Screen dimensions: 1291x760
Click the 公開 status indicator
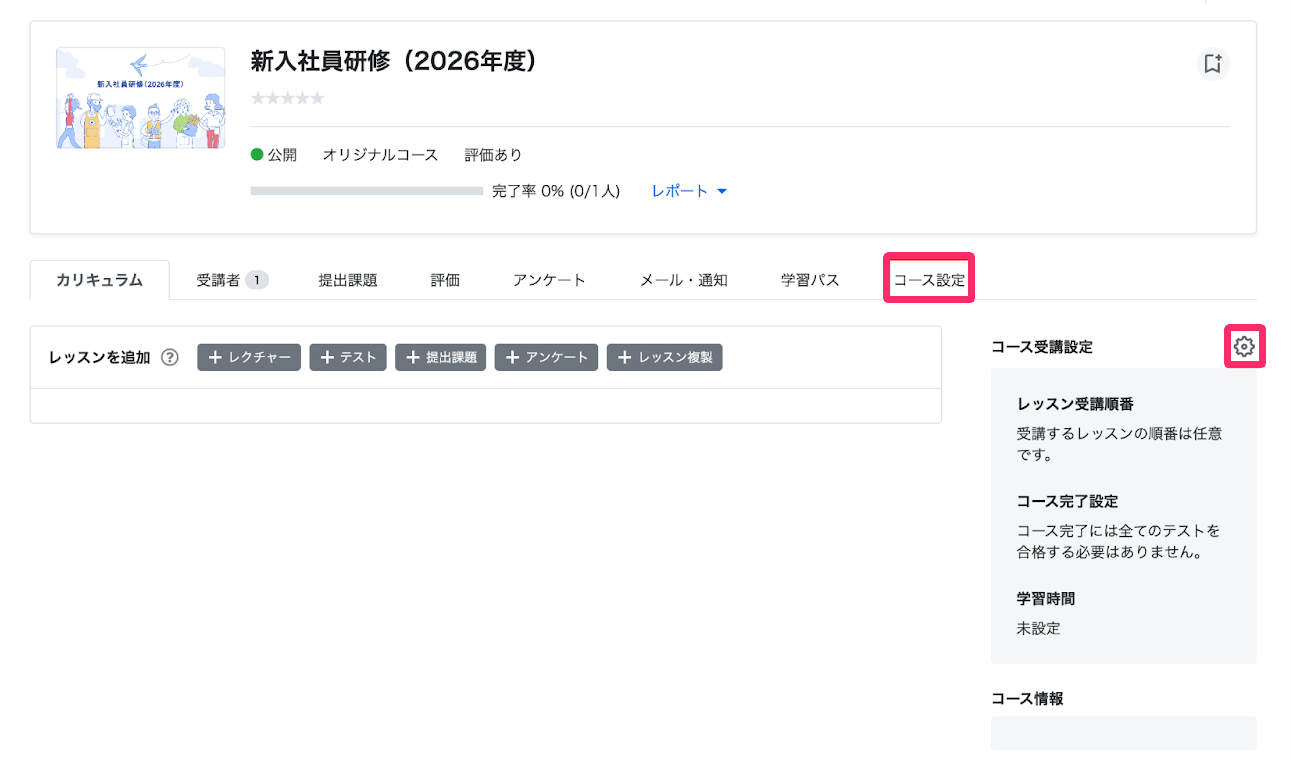(274, 155)
